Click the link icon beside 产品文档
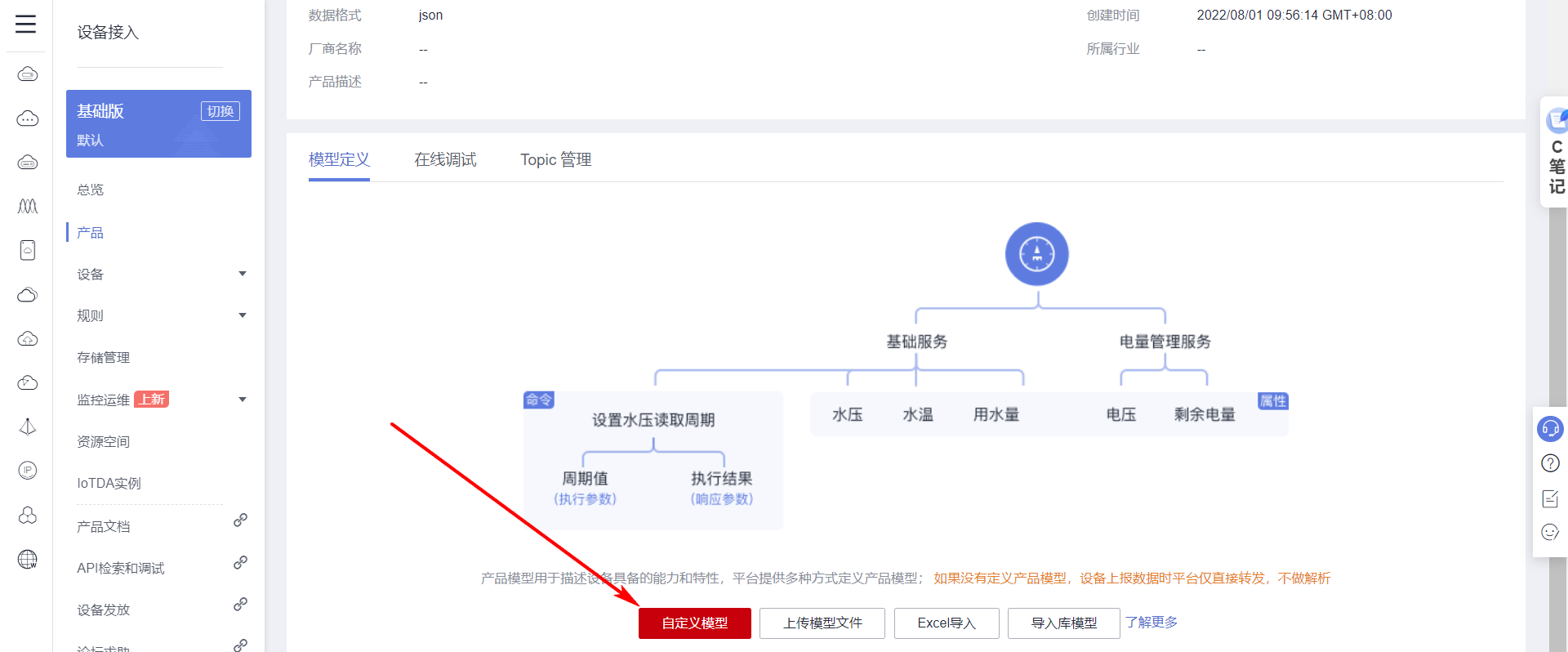Screen dimensions: 1568x652 pyautogui.click(x=240, y=520)
